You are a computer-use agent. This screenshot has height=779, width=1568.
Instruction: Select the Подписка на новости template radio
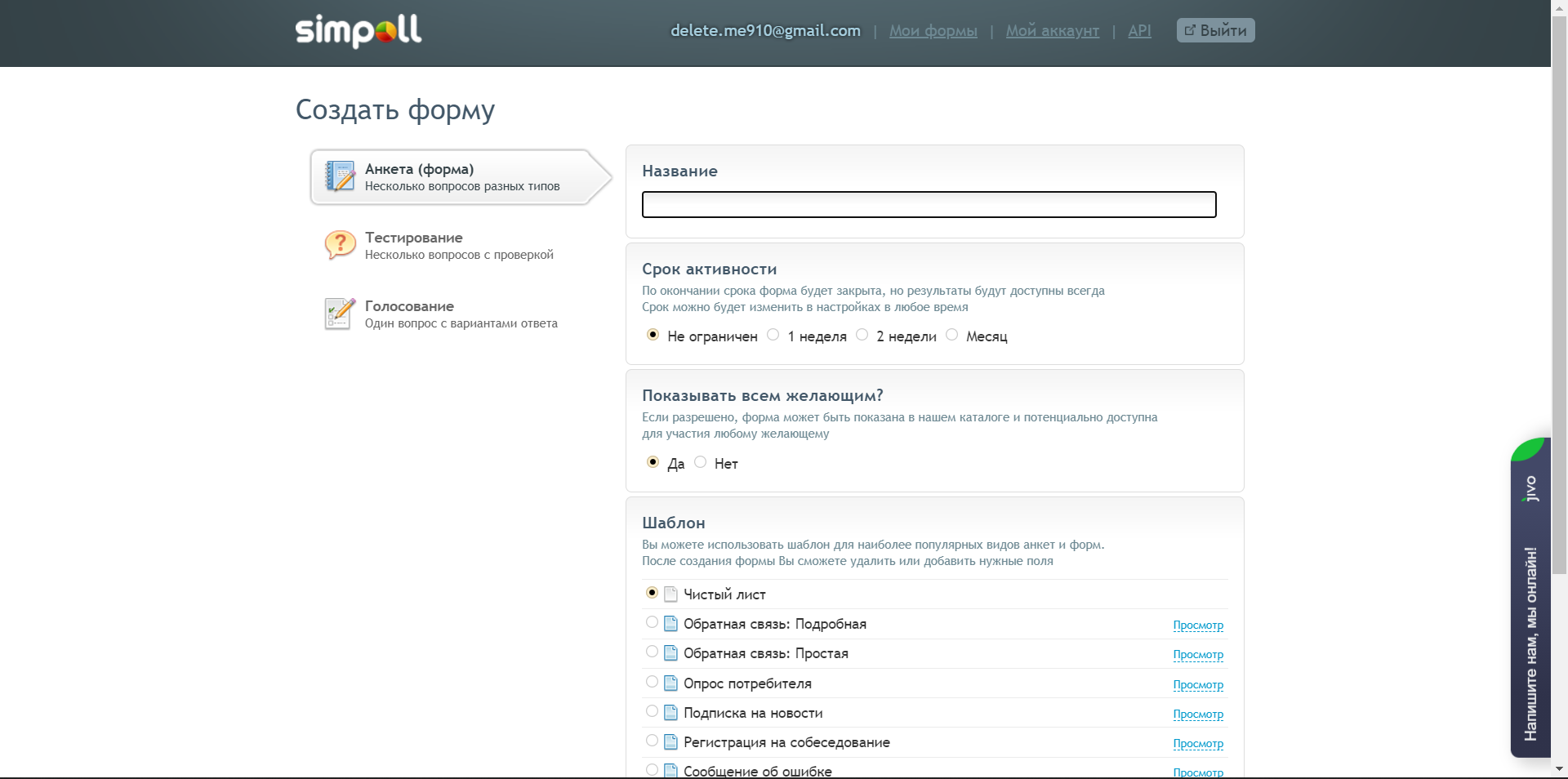click(652, 711)
